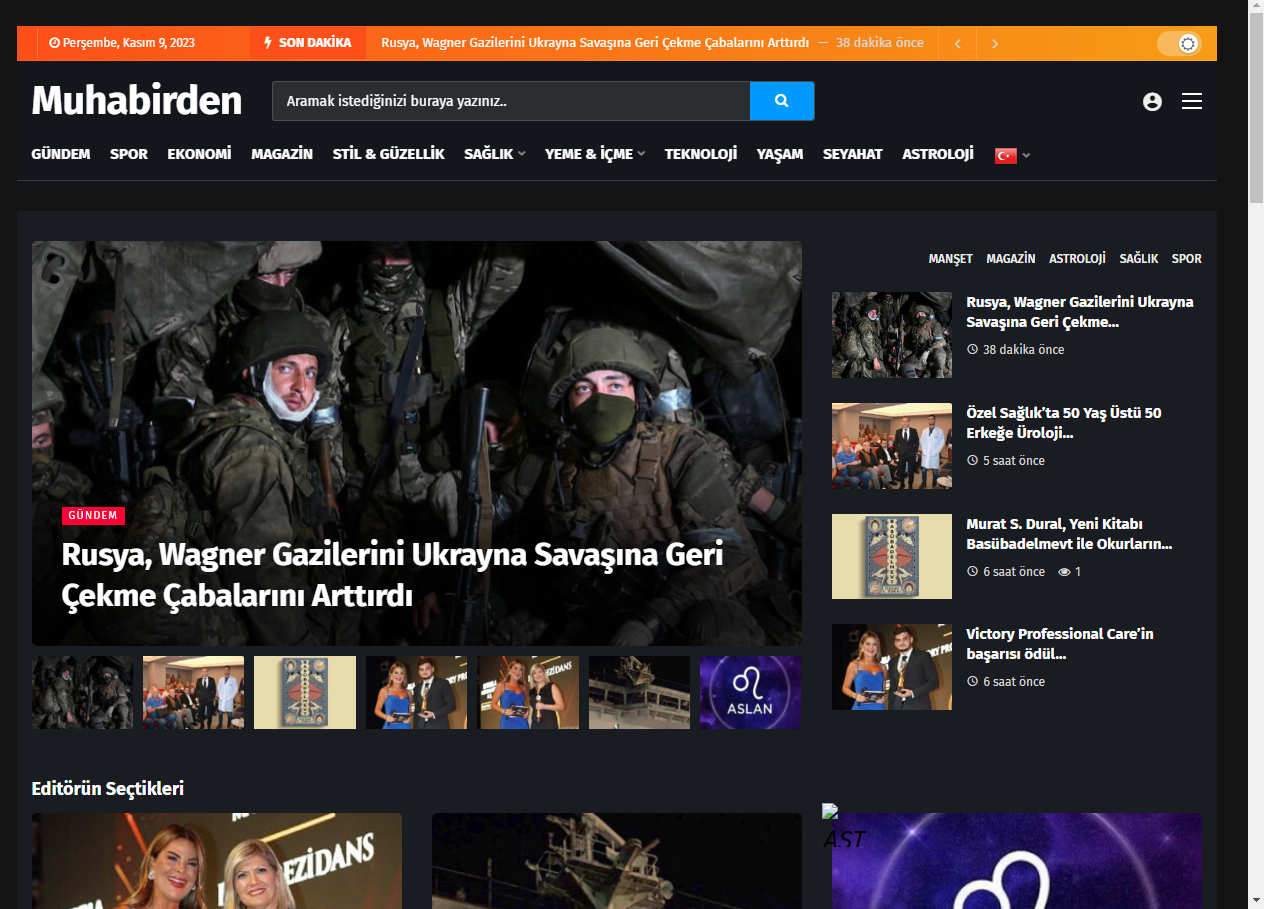Select the Manşet sidebar tab
Image resolution: width=1264 pixels, height=909 pixels.
coord(950,259)
